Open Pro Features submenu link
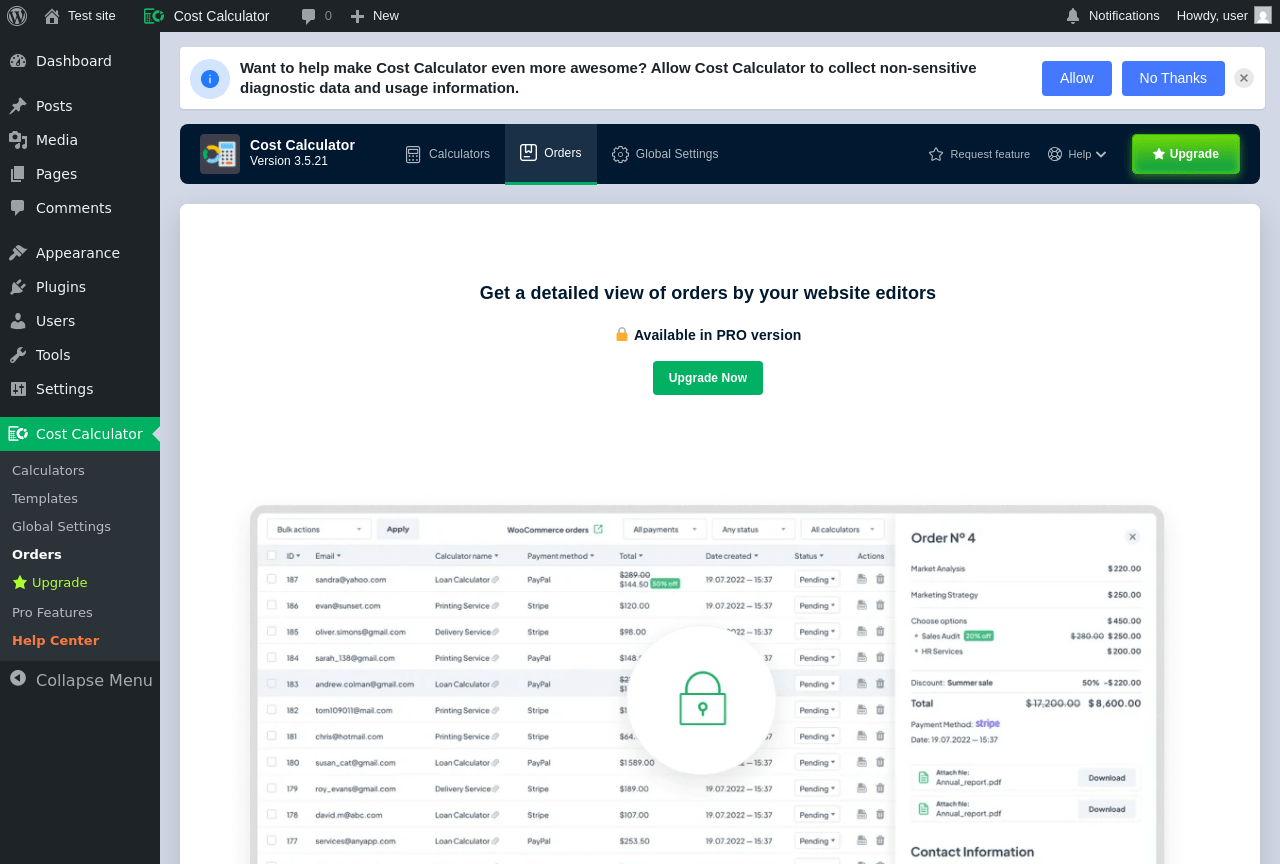 pos(52,612)
